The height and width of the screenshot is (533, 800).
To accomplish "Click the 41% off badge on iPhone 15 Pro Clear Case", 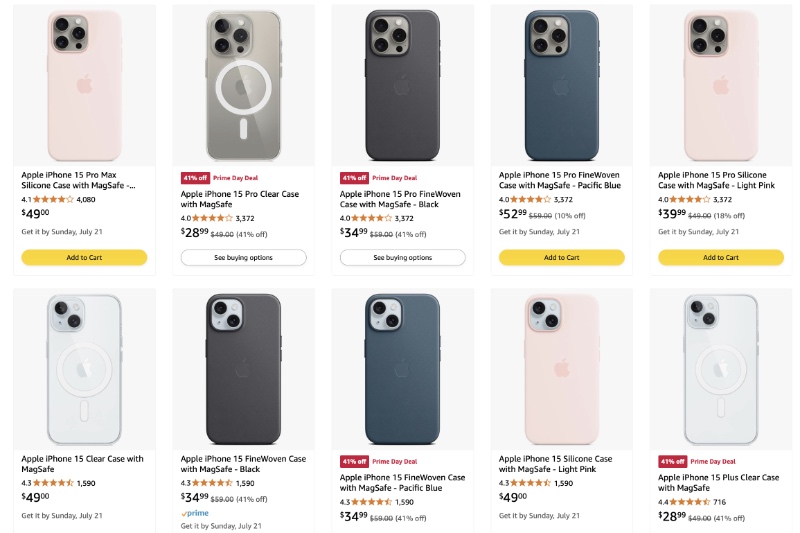I will coord(193,177).
